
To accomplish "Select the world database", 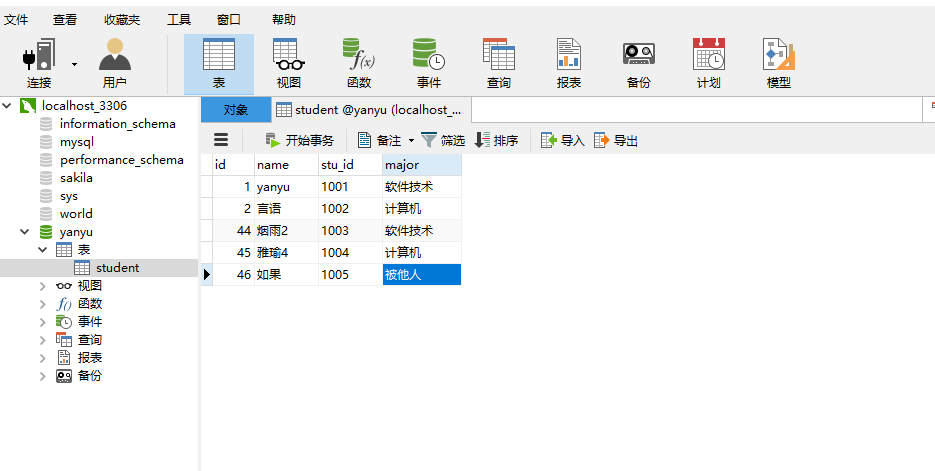I will 76,213.
